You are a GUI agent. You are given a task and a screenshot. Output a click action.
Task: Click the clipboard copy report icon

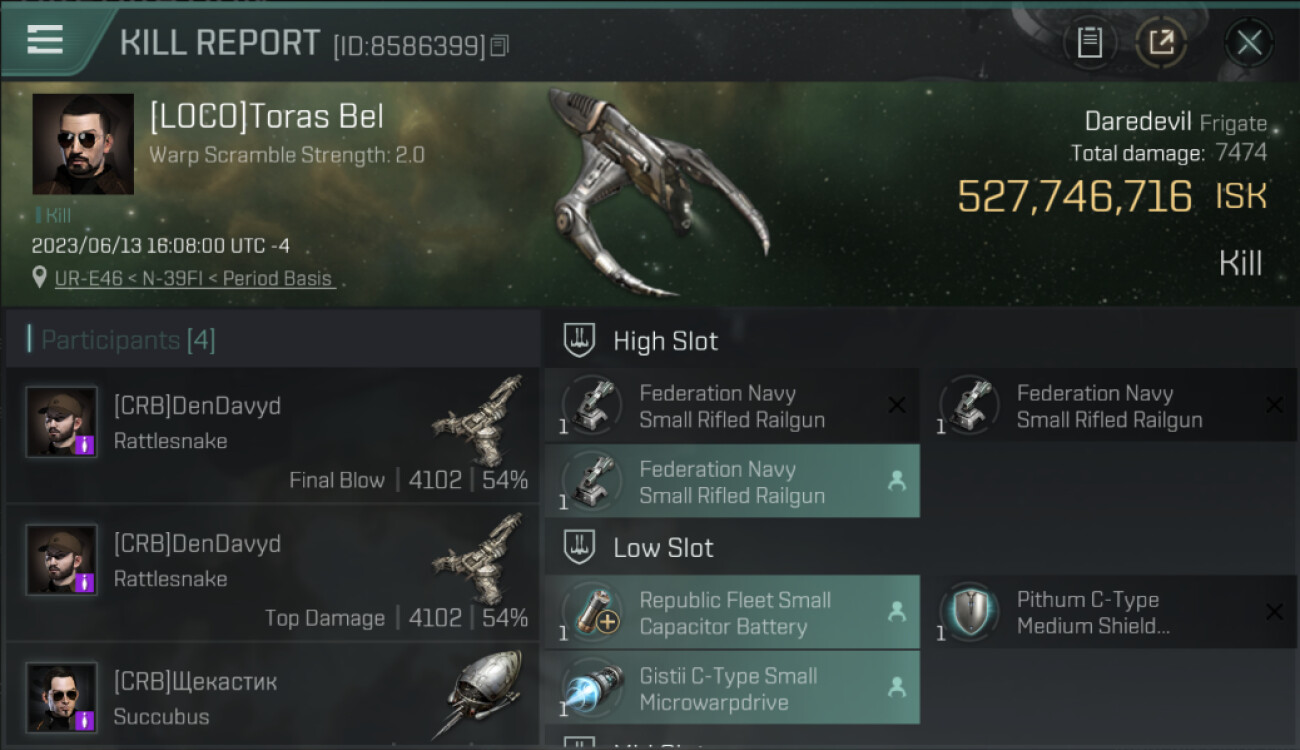(x=1089, y=43)
